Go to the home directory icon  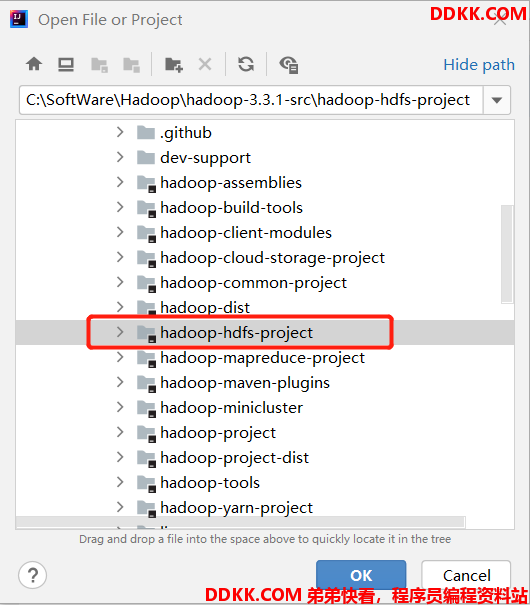[34, 64]
